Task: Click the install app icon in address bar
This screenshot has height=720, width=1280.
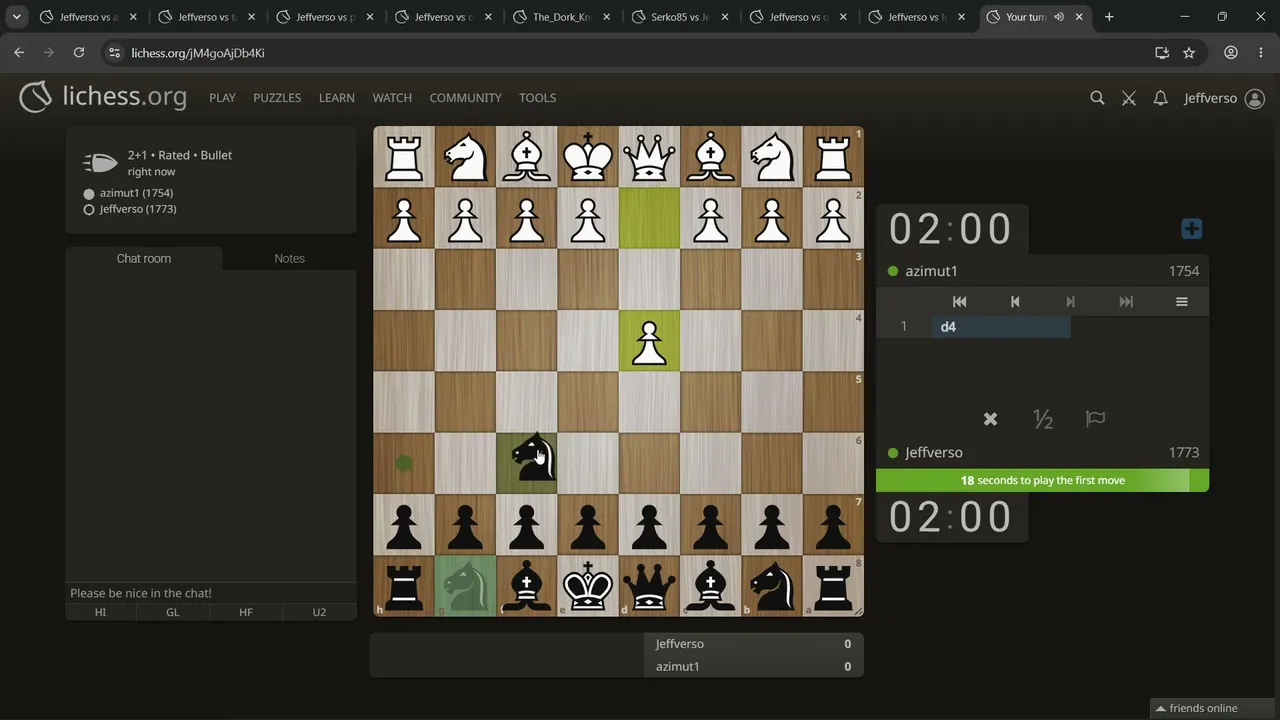Action: coord(1162,53)
